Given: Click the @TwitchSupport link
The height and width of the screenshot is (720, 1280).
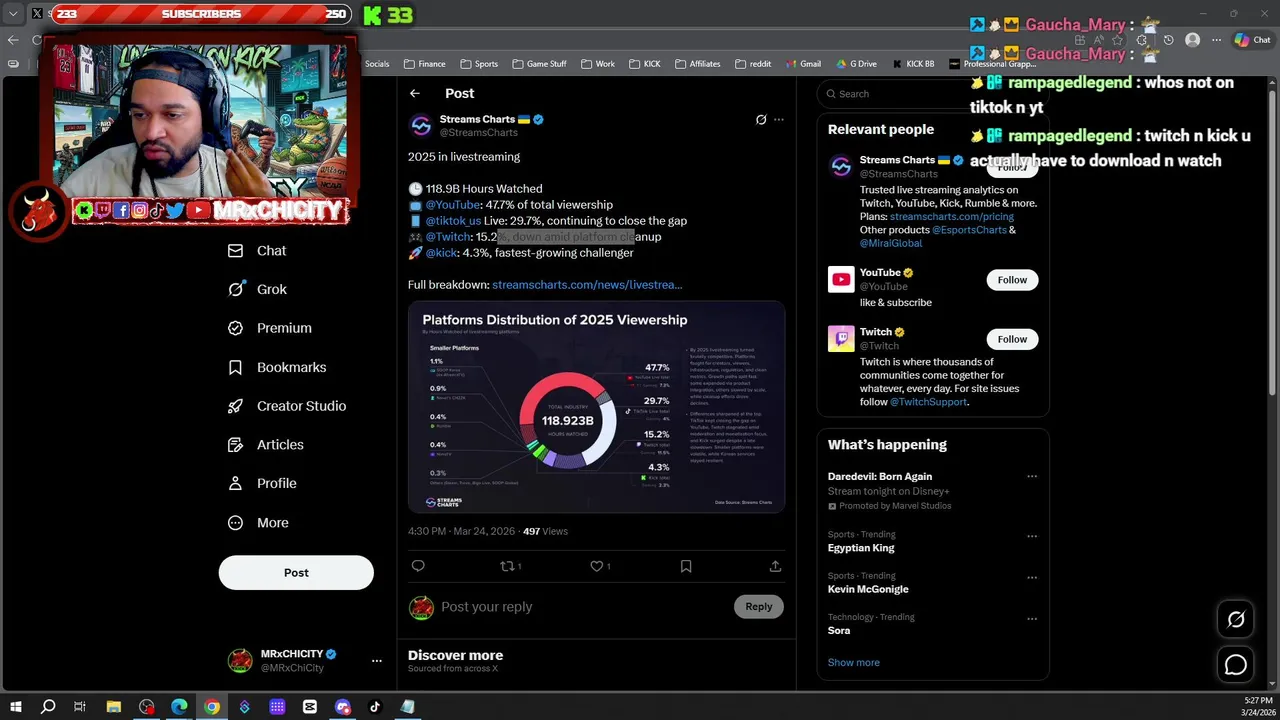Looking at the screenshot, I should 929,402.
